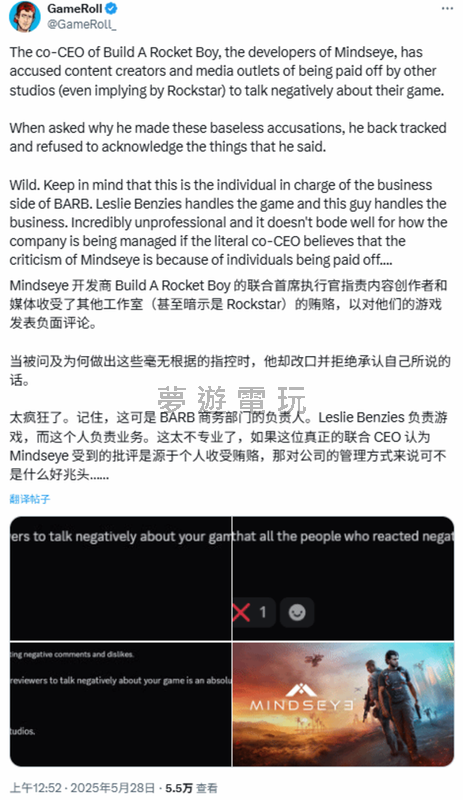The width and height of the screenshot is (463, 800).
Task: Open the image mentioning 'negative comments and dislikes'
Action: (x=120, y=704)
